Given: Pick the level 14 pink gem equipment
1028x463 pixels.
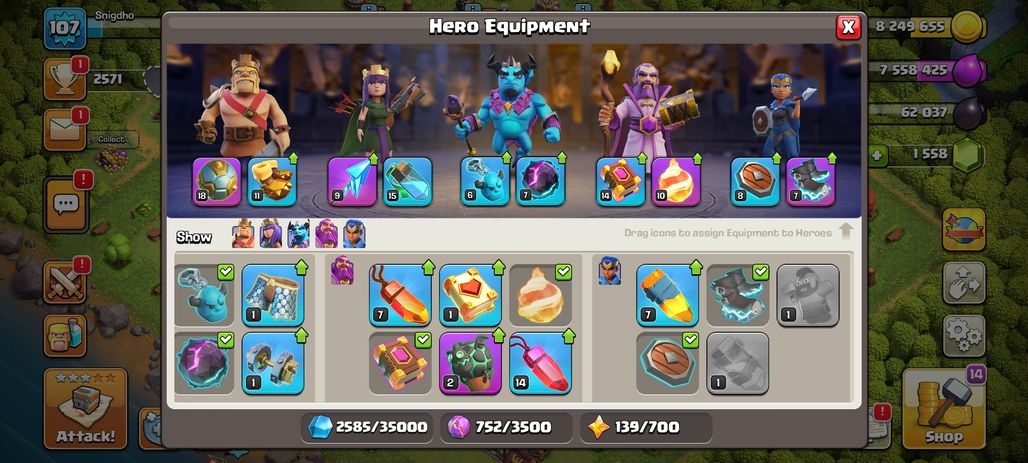Looking at the screenshot, I should click(x=540, y=363).
